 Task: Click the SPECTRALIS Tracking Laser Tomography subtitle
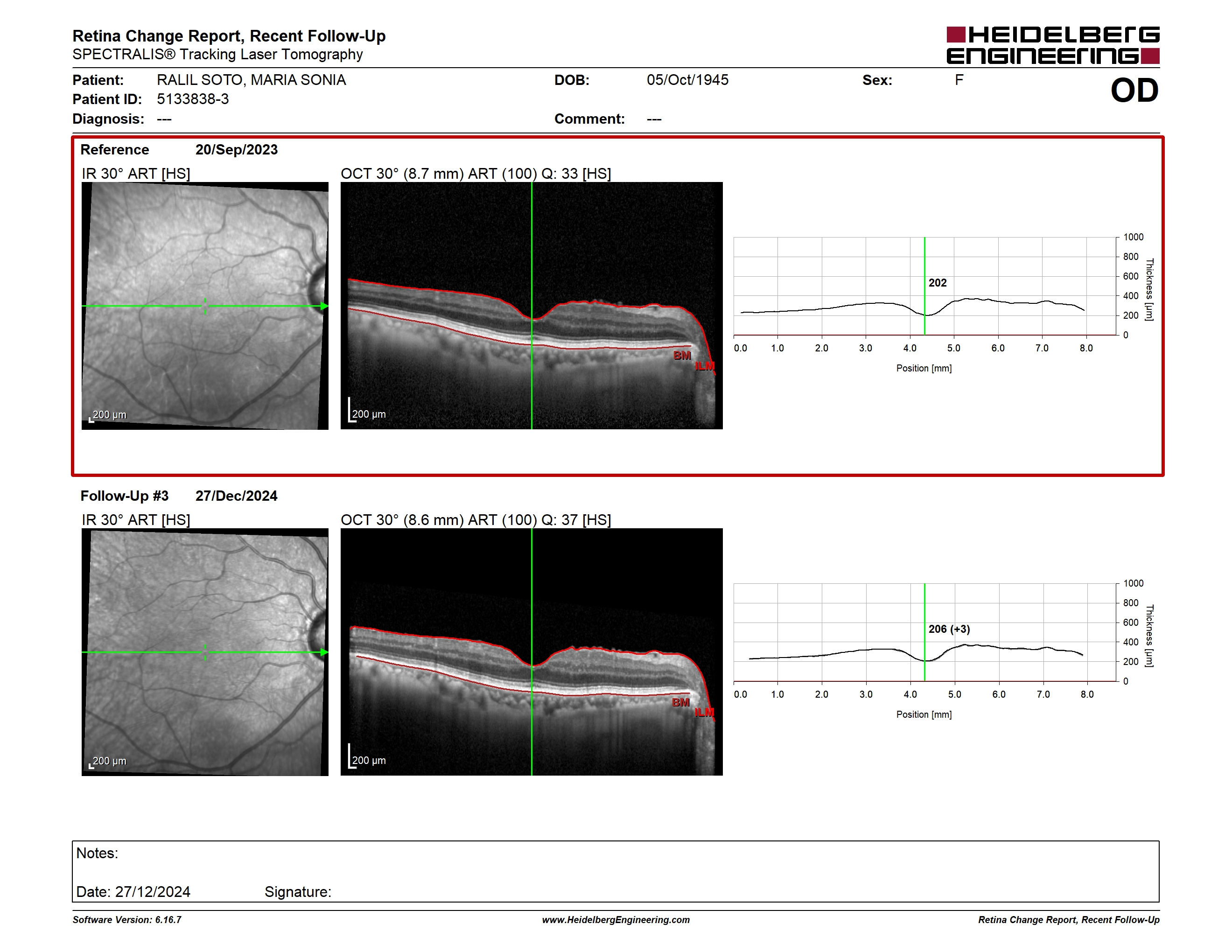click(x=218, y=55)
